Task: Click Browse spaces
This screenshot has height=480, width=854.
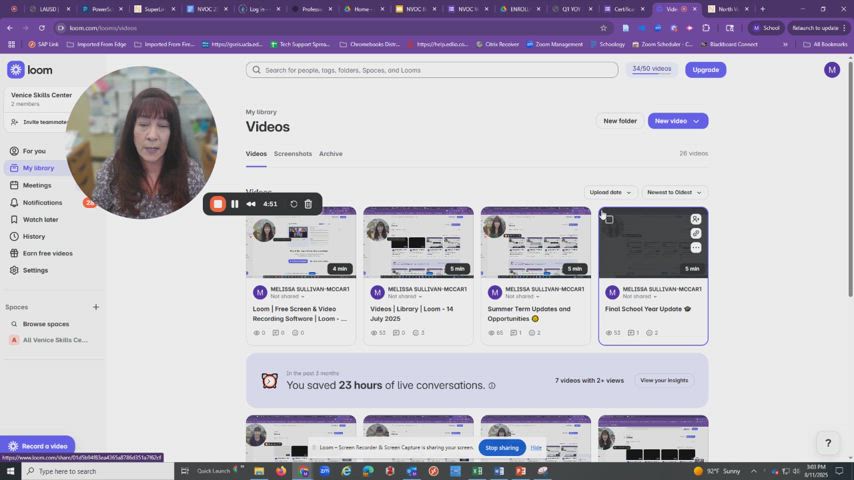Action: click(46, 324)
